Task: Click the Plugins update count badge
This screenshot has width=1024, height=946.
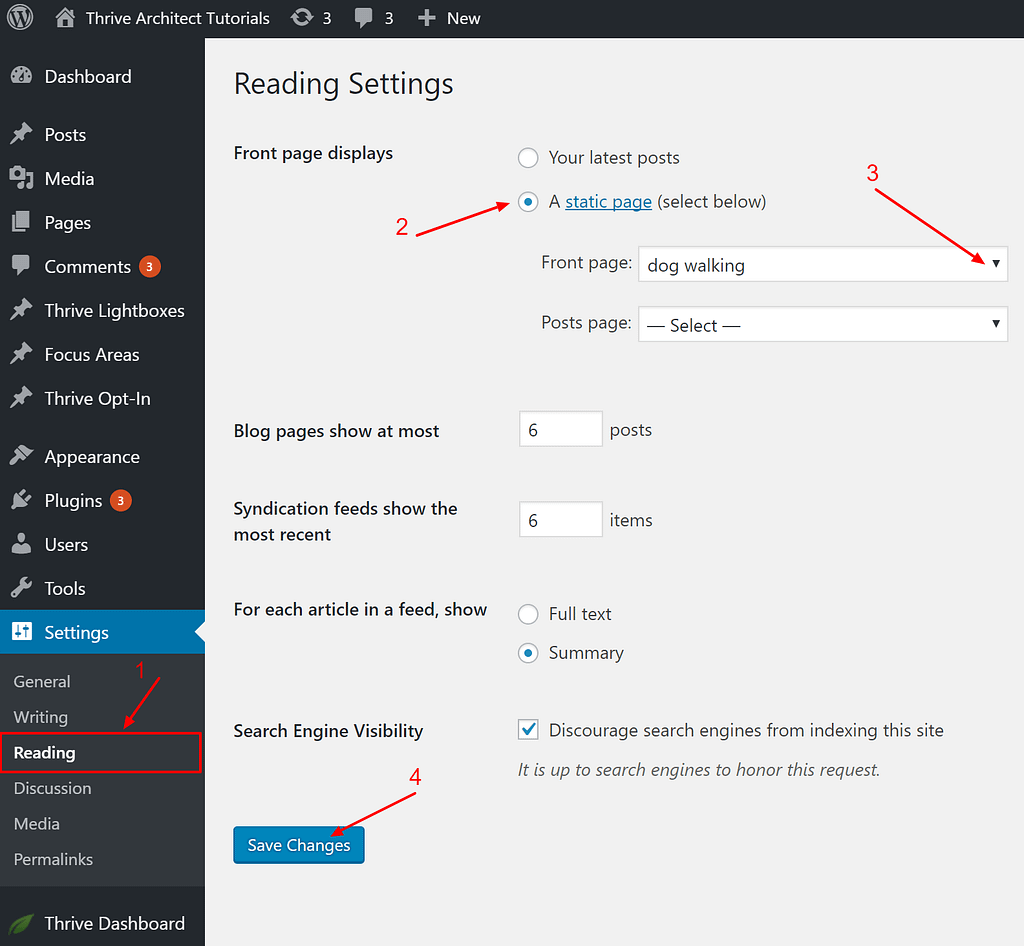Action: click(x=121, y=501)
